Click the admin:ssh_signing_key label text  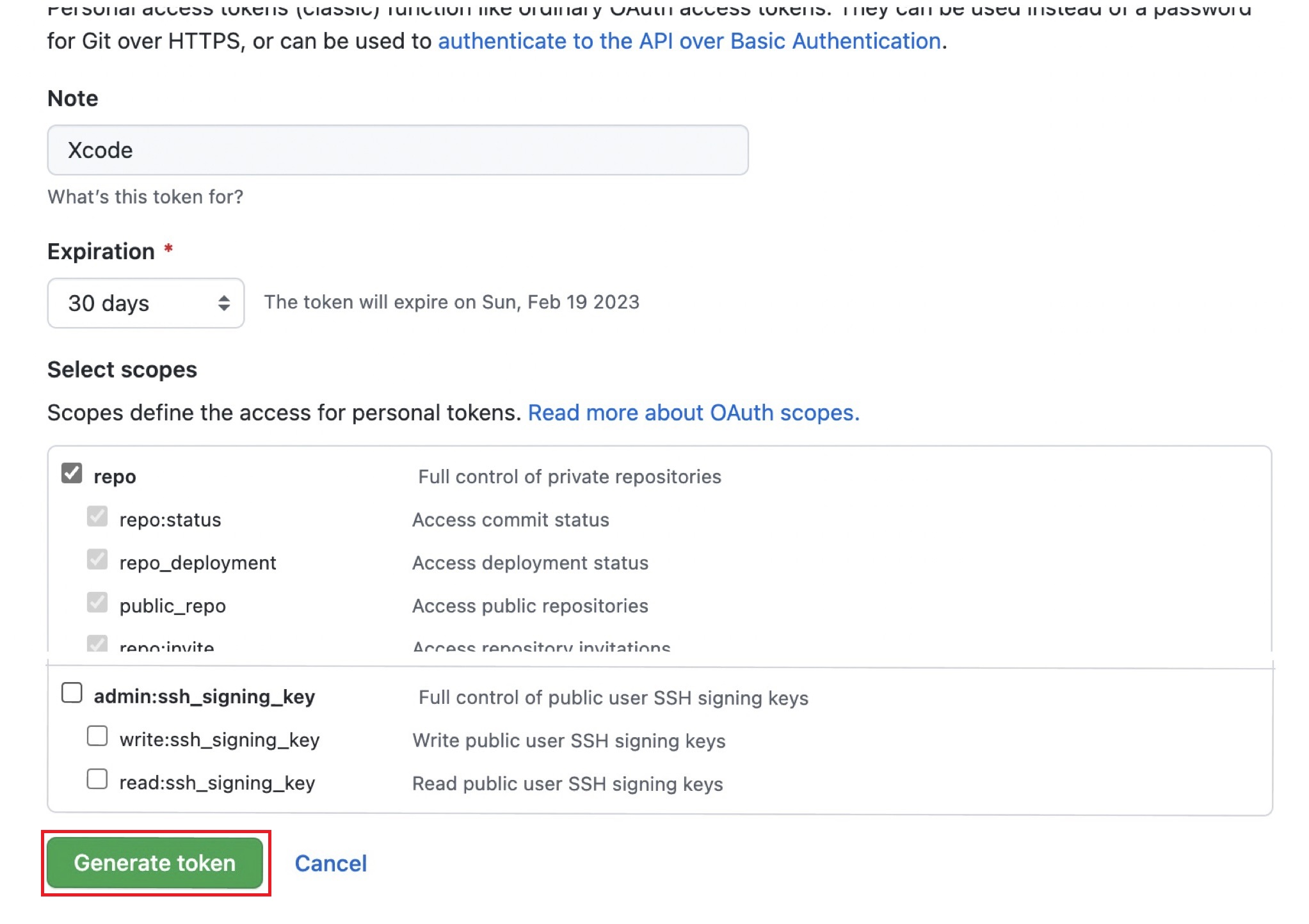(204, 697)
